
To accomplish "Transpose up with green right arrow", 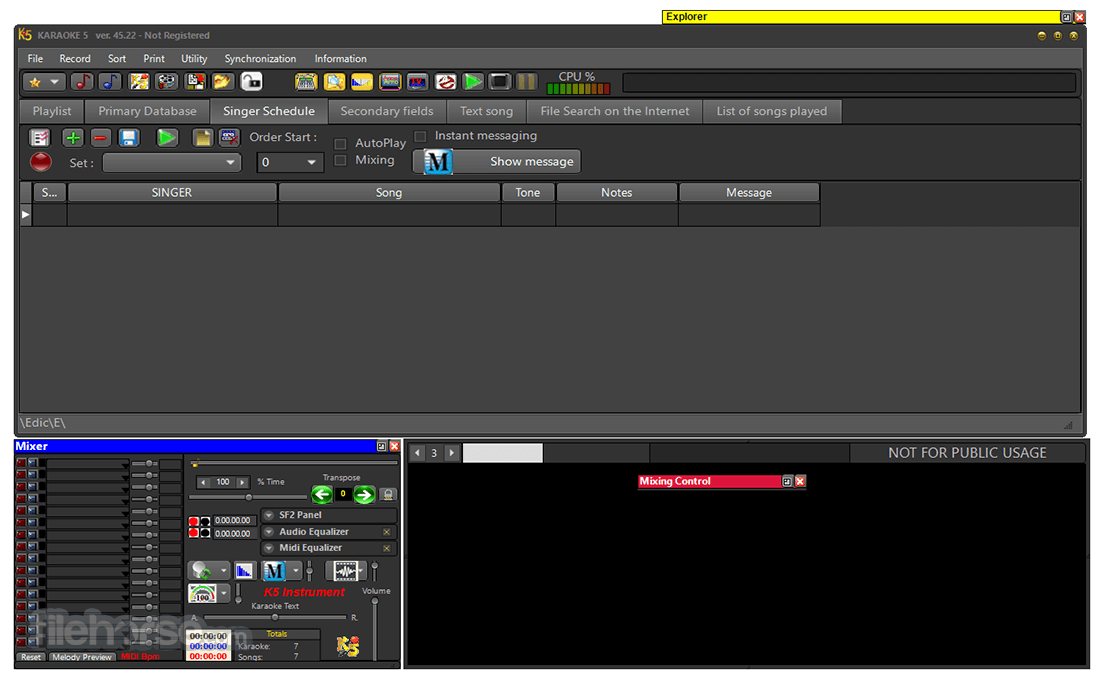I will point(364,494).
